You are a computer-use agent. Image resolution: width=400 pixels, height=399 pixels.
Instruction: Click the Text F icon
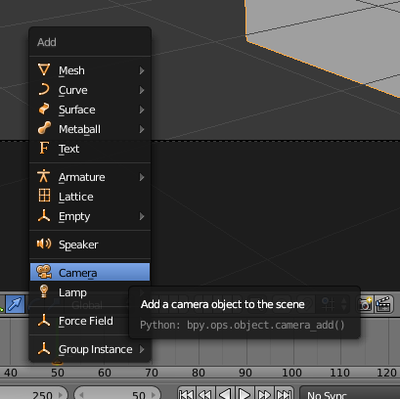[x=44, y=148]
